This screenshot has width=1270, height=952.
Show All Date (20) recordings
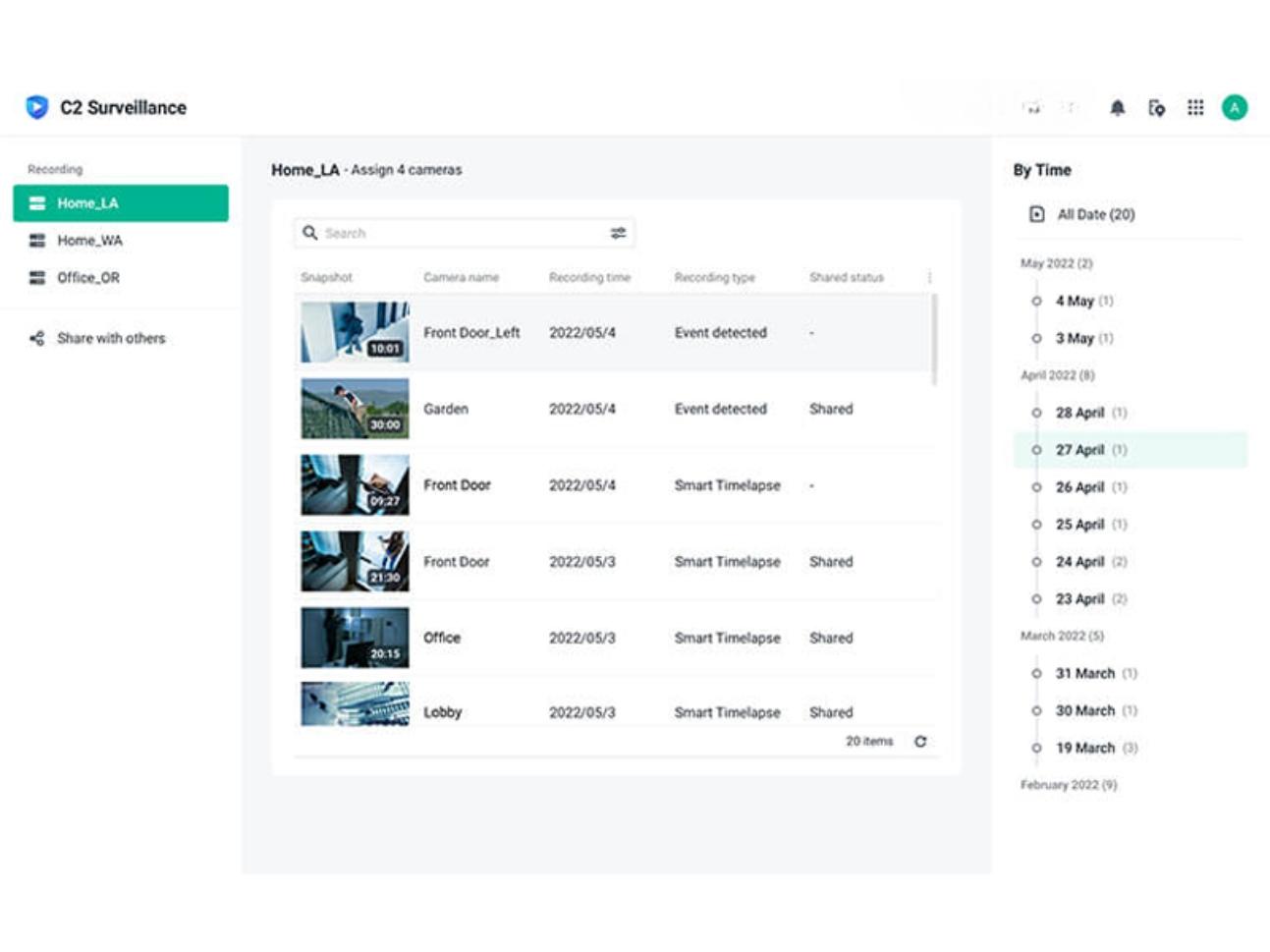(1095, 214)
